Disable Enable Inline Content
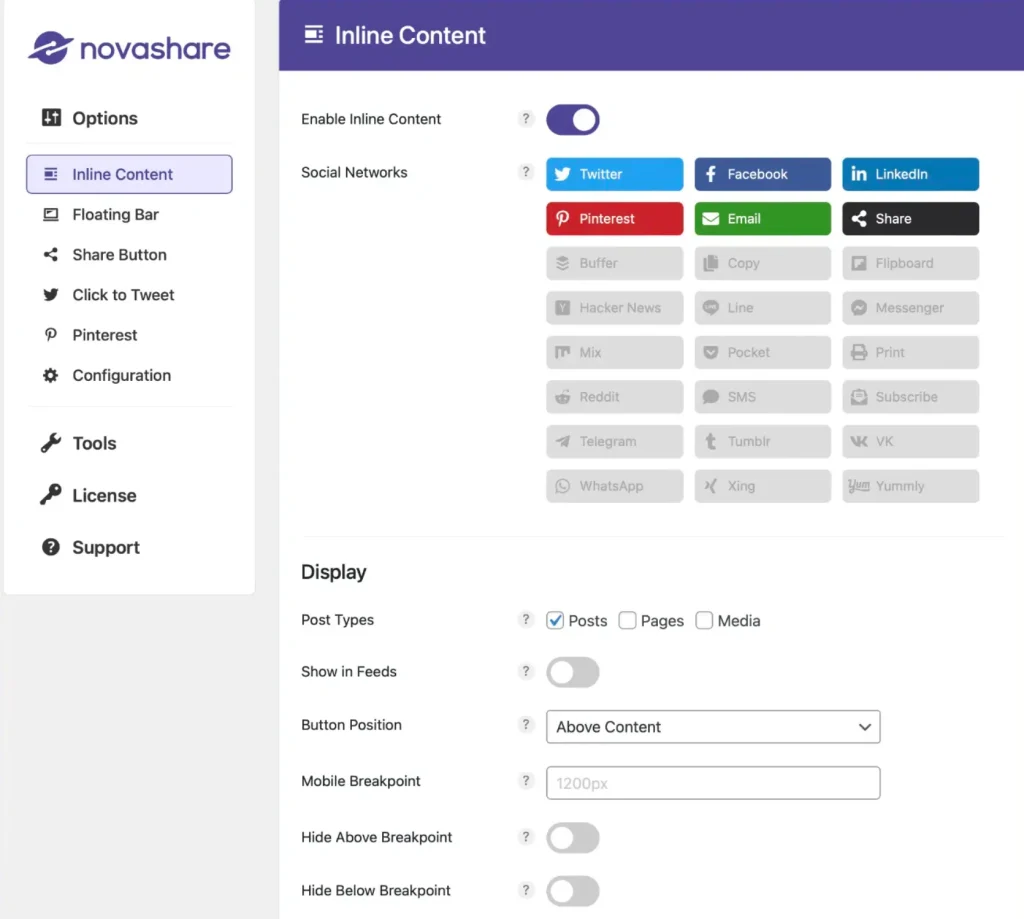 pos(572,119)
